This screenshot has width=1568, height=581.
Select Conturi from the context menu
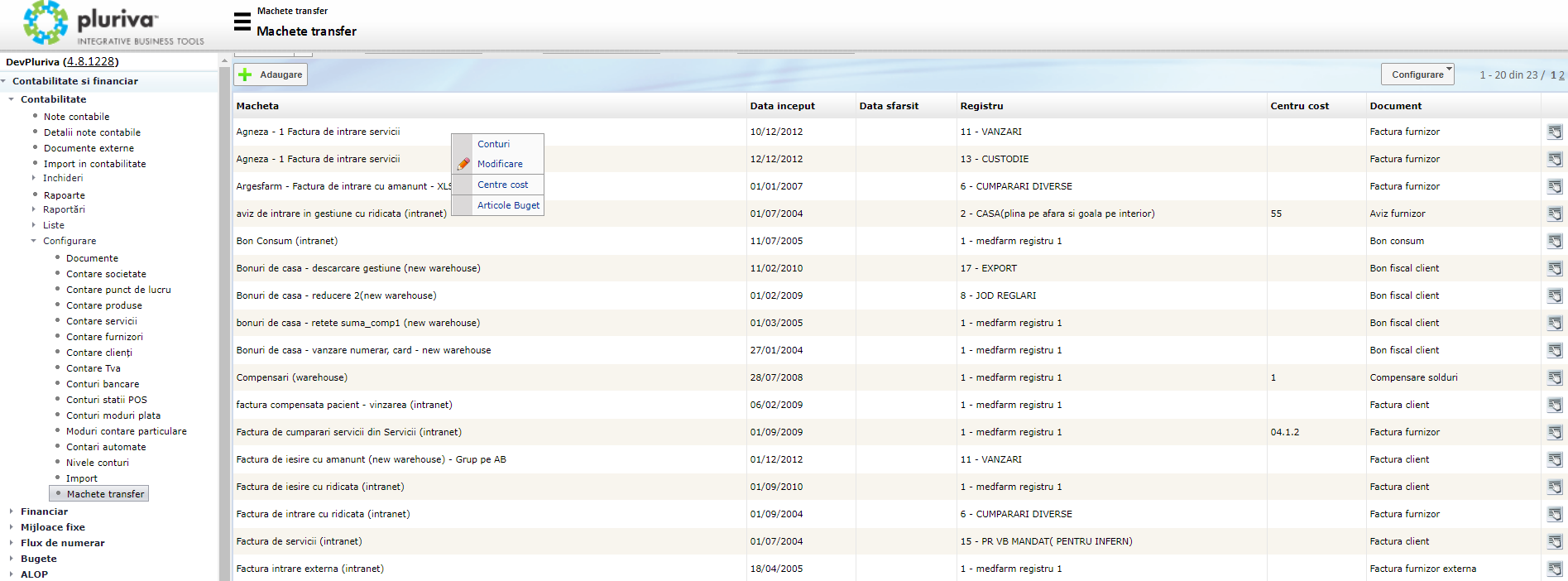pos(493,144)
